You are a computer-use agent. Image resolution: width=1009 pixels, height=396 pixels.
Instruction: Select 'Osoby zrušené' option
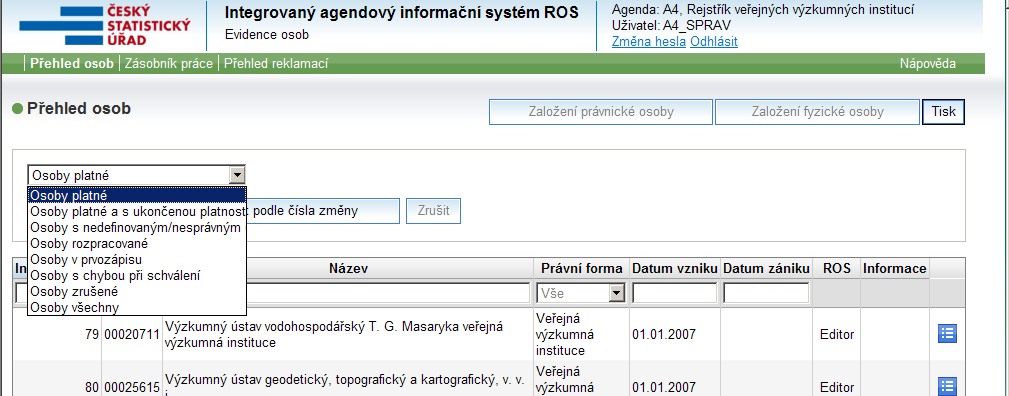pos(137,292)
